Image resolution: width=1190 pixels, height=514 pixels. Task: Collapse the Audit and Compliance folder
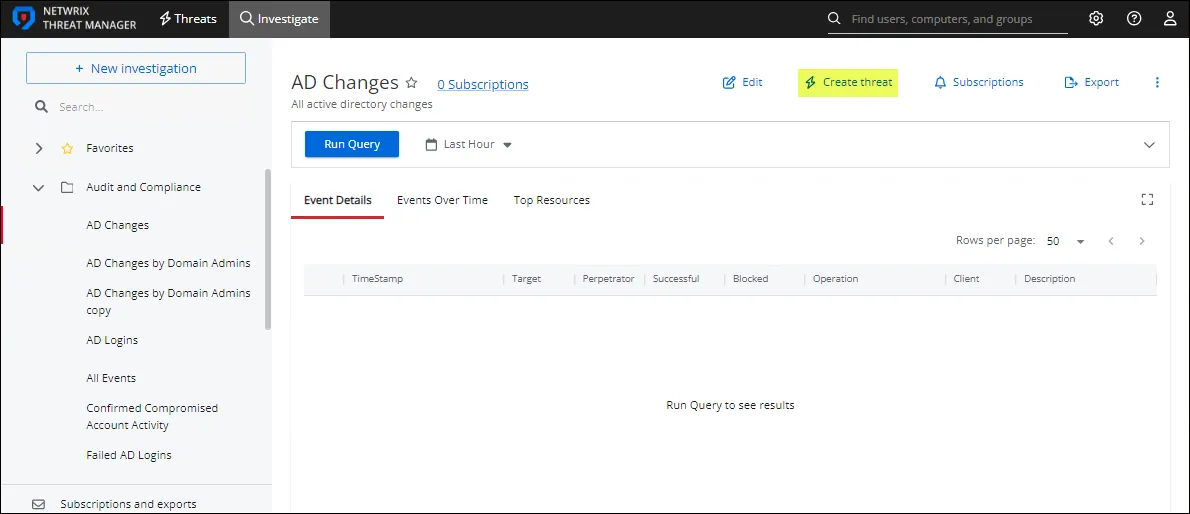(x=39, y=187)
